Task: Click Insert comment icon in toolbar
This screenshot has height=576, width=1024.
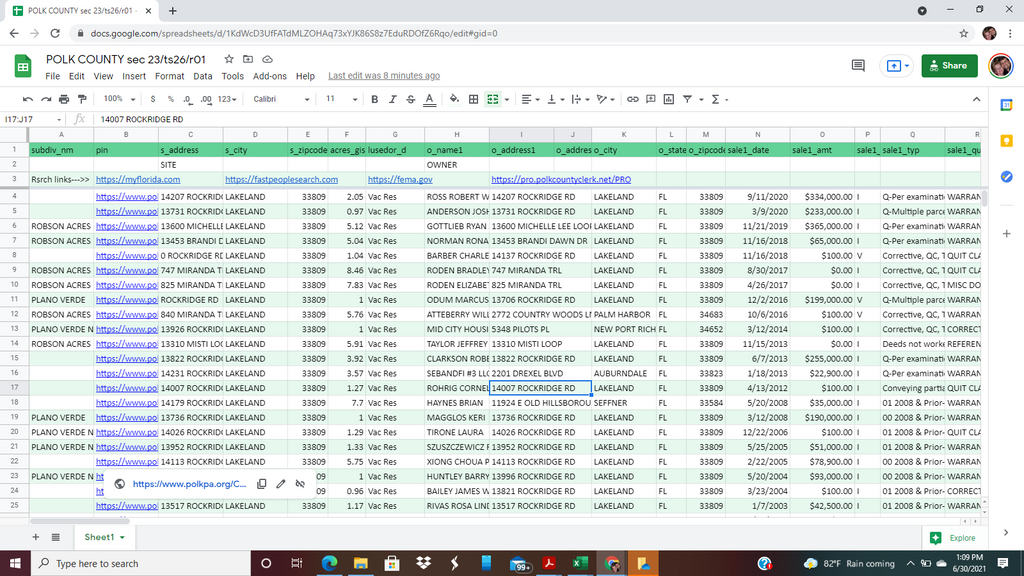Action: click(650, 99)
